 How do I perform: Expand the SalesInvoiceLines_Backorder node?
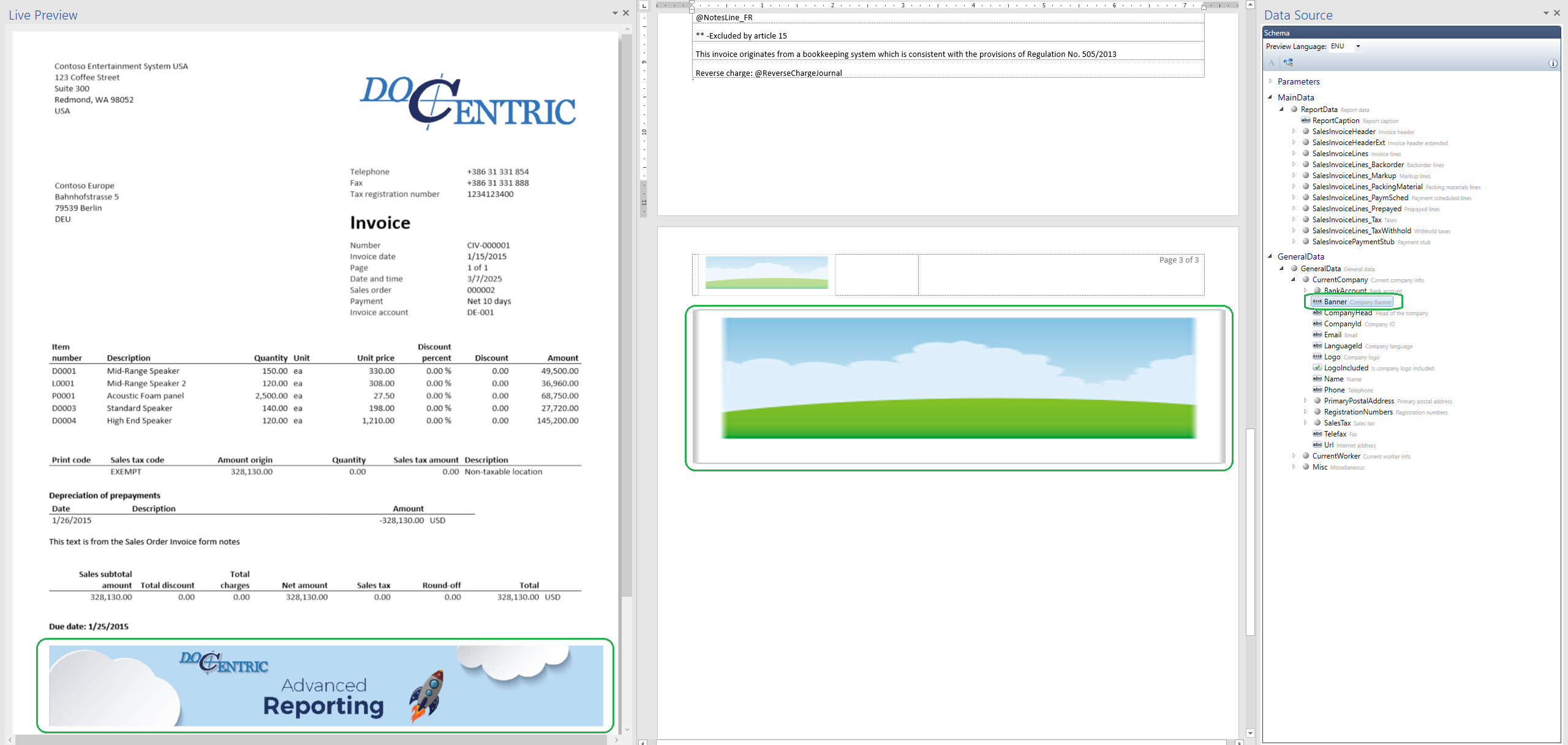1294,165
